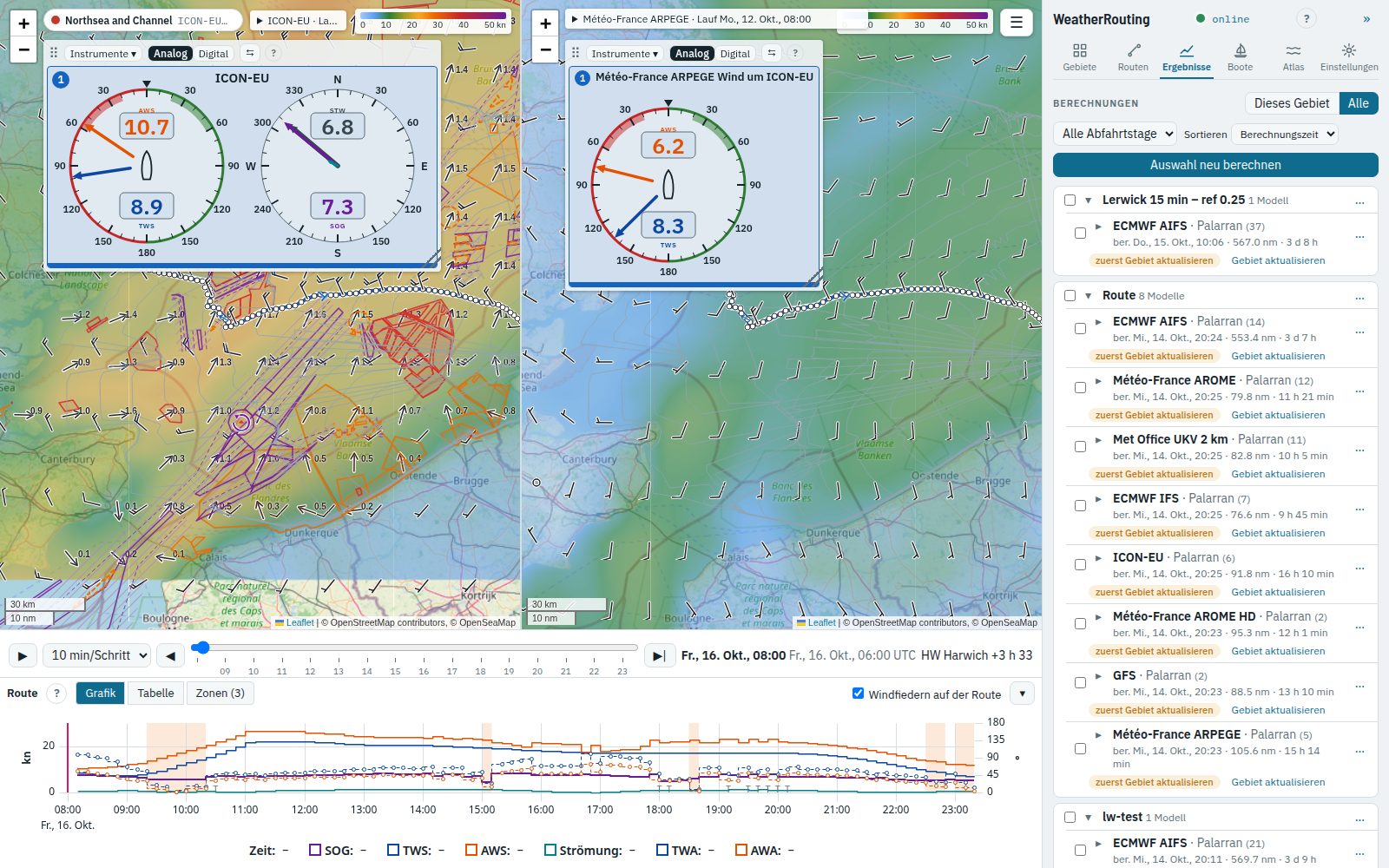Screen dimensions: 1389x868
Task: Open Einstellungen gear icon
Action: coord(1348,57)
